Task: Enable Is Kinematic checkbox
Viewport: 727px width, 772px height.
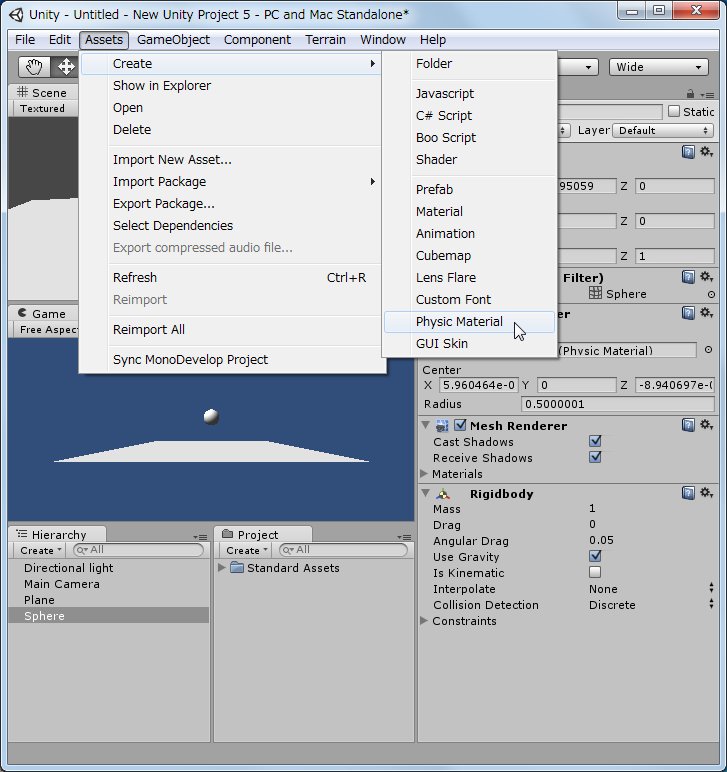Action: (595, 572)
